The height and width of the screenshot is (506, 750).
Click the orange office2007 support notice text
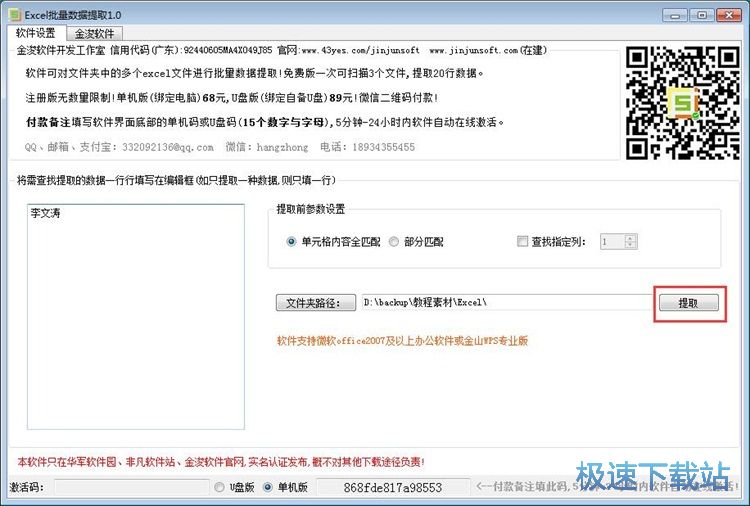[x=402, y=341]
